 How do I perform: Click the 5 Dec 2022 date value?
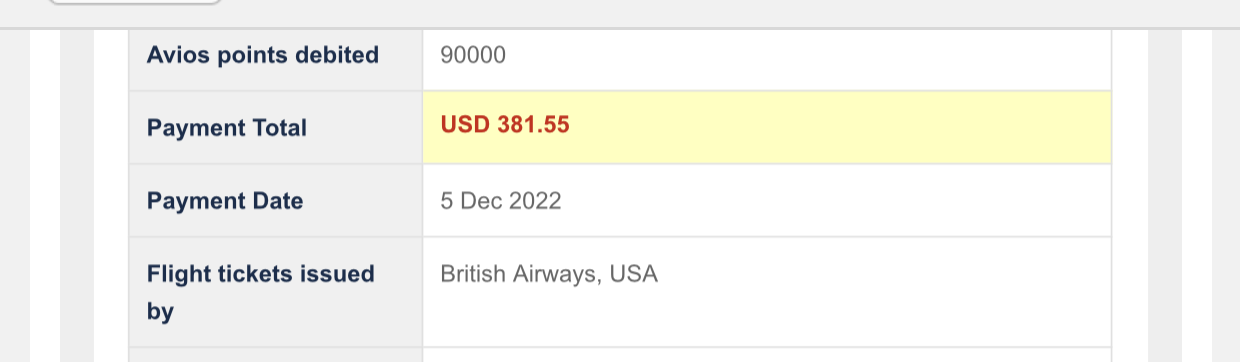coord(501,201)
